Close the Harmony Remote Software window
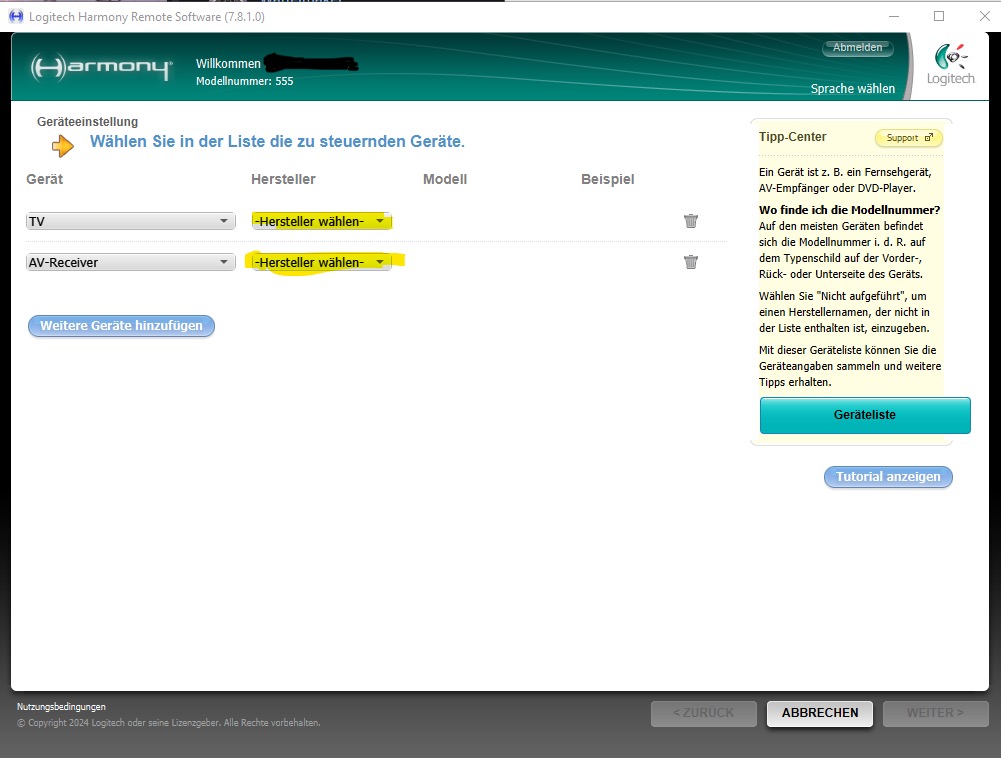Viewport: 1001px width, 758px height. [985, 17]
